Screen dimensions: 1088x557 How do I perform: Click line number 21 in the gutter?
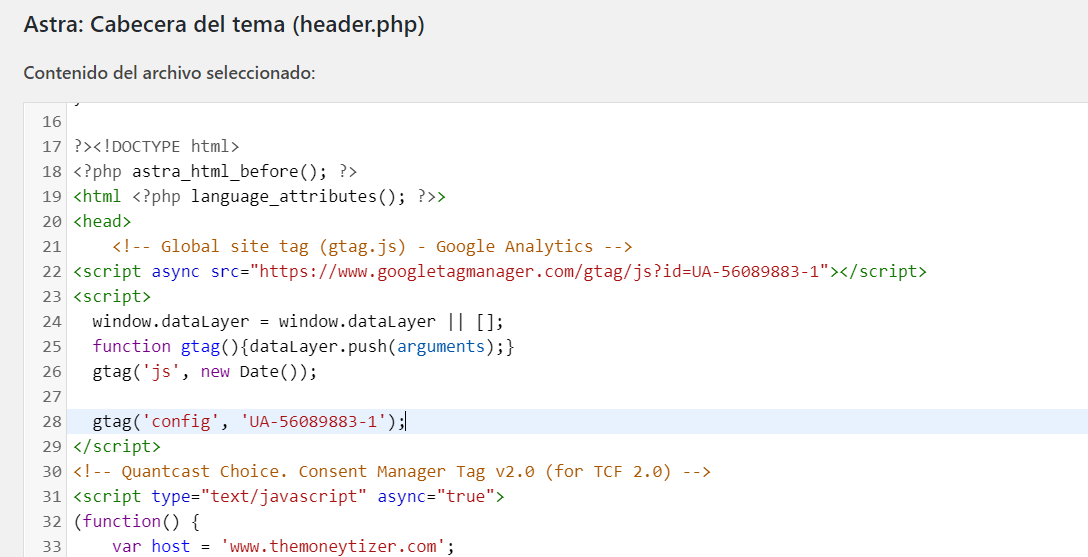coord(52,246)
